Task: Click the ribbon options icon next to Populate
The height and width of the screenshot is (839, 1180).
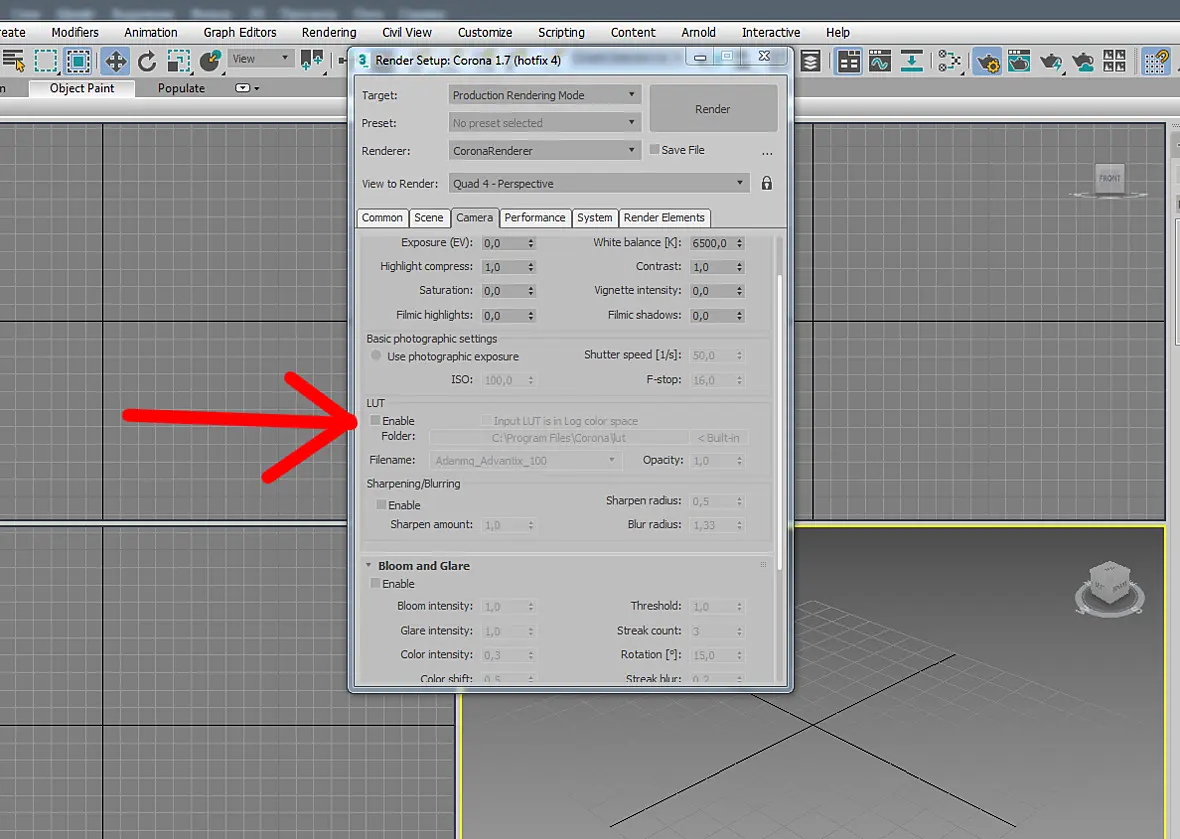Action: point(242,88)
